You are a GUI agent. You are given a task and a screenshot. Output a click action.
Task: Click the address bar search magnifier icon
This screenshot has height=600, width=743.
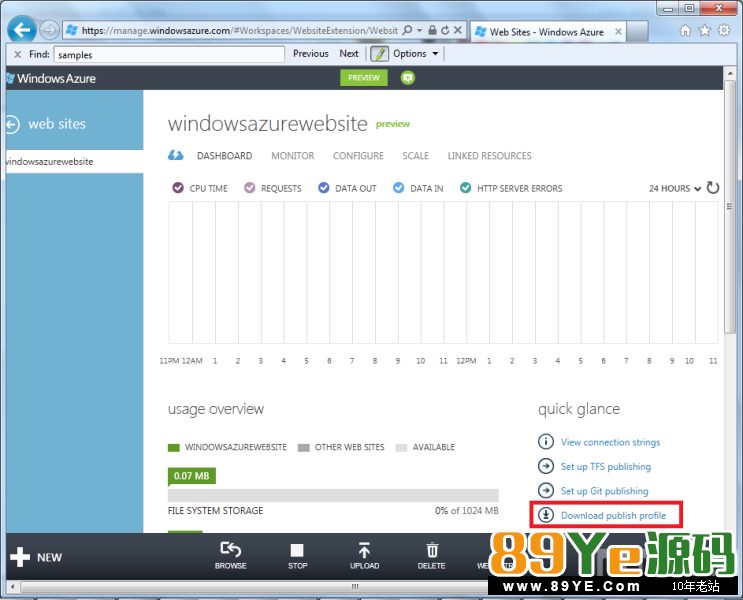click(407, 30)
